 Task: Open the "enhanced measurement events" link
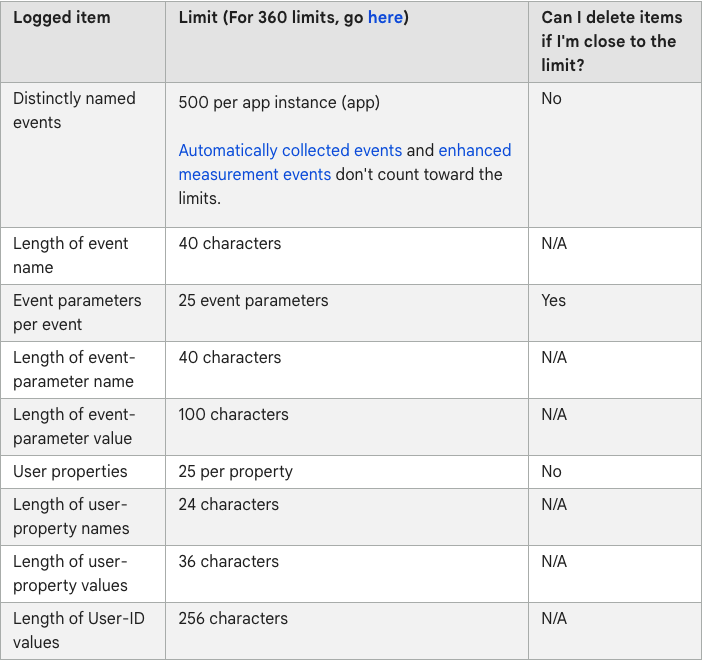point(474,151)
